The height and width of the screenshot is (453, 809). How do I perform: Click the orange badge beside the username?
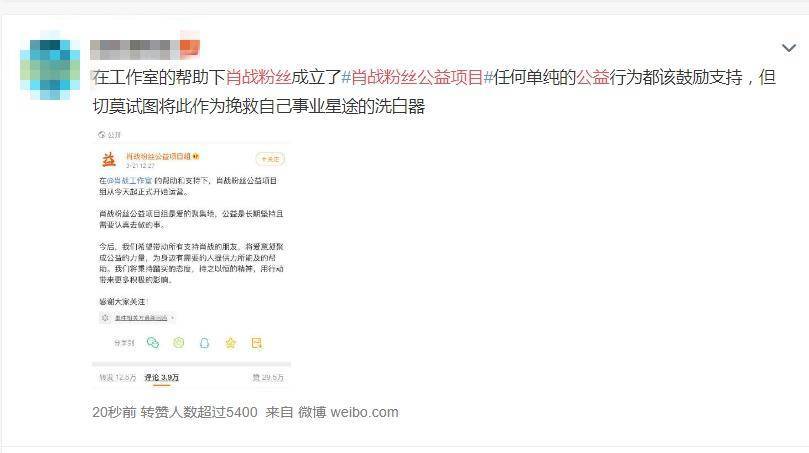pyautogui.click(x=189, y=48)
